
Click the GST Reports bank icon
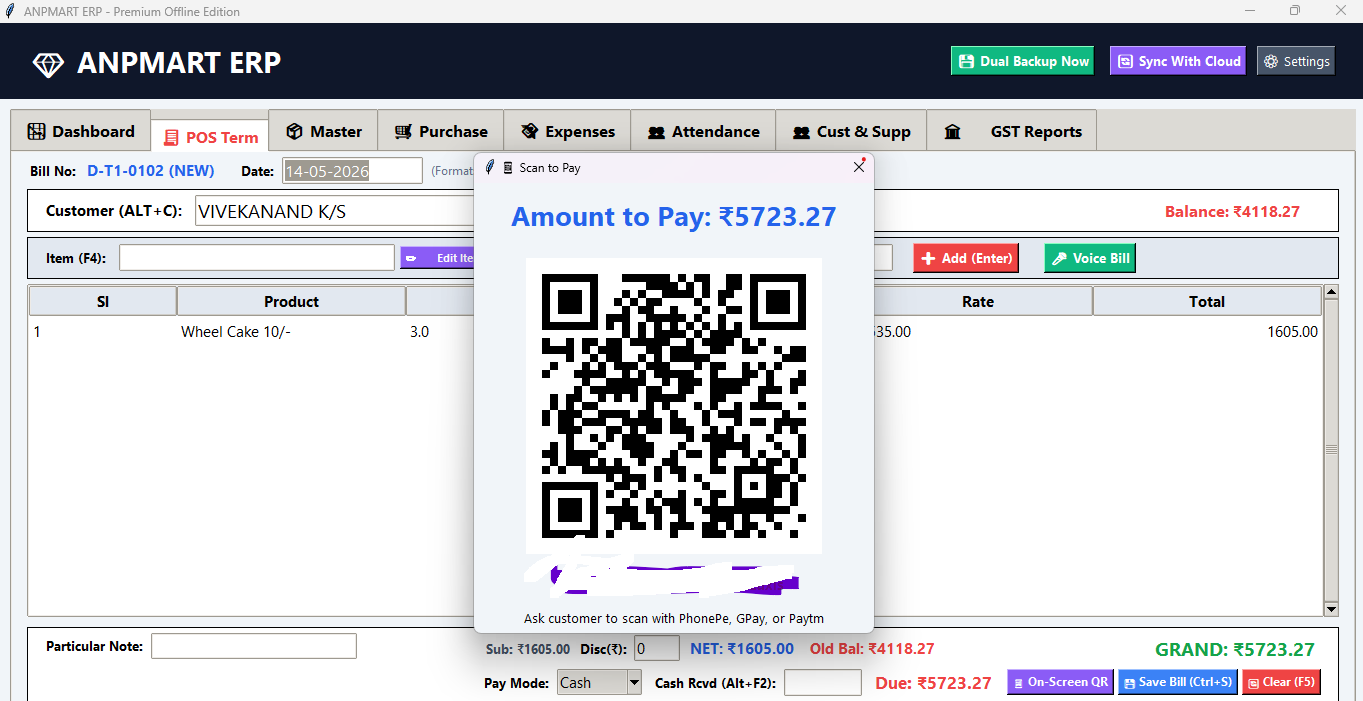coord(952,132)
